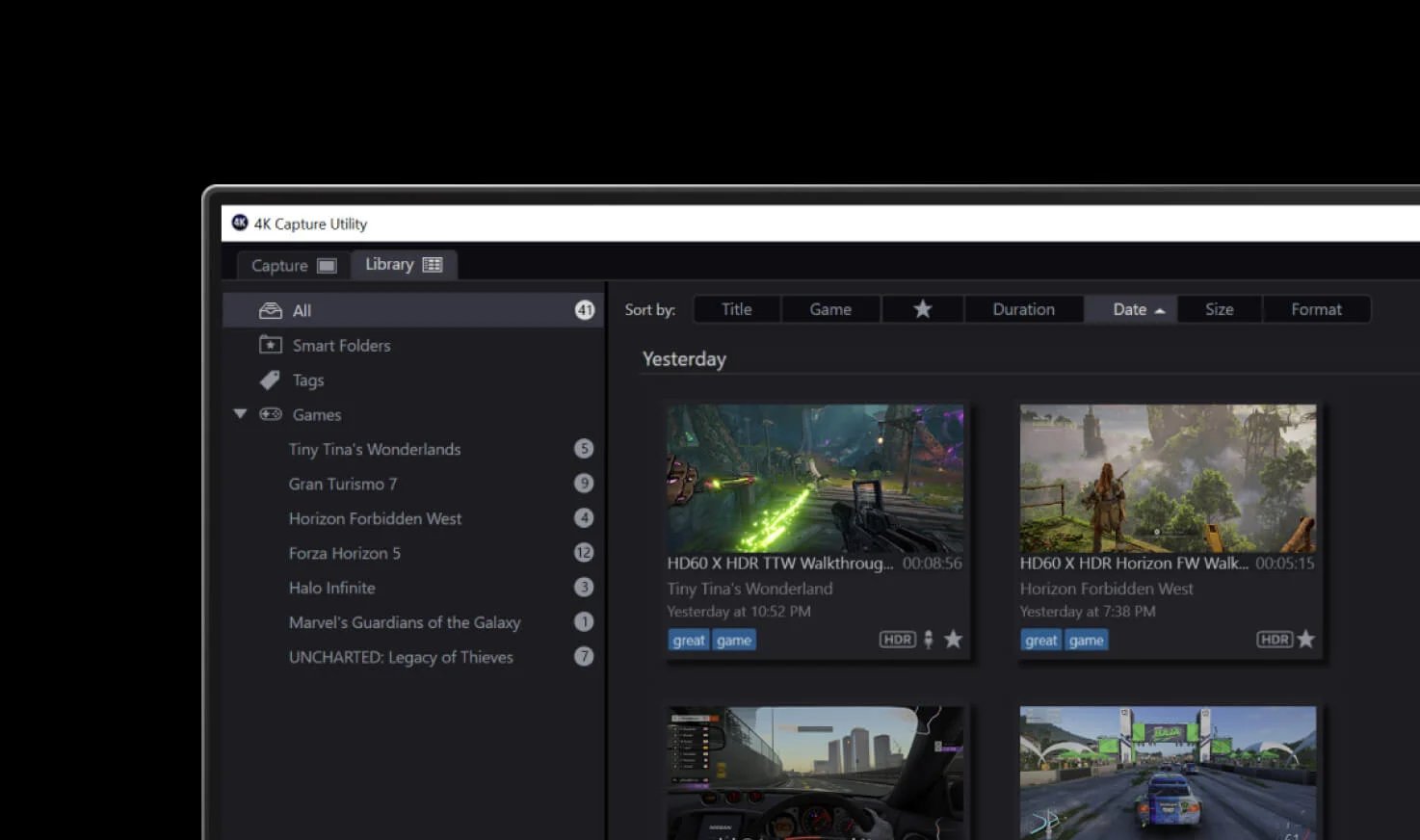
Task: Click the 00:08:56 duration text
Action: 933,564
